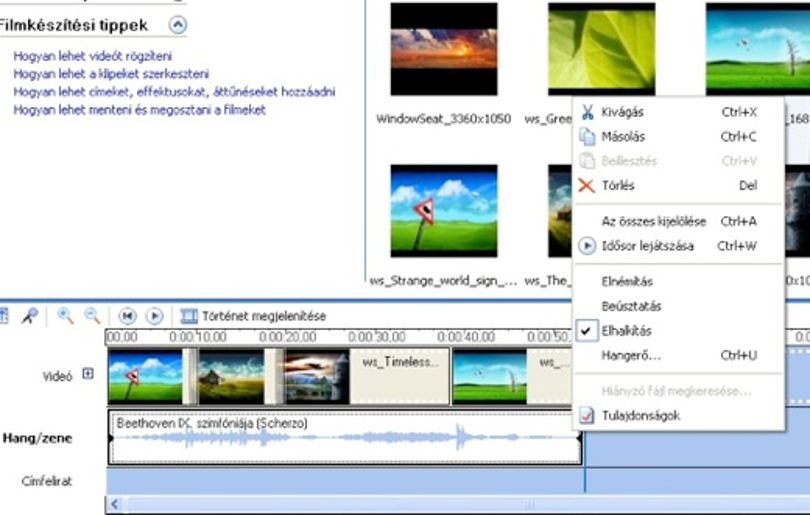The width and height of the screenshot is (810, 515).
Task: Collapse the Filmkészítési tippek section chevron
Action: point(178,25)
